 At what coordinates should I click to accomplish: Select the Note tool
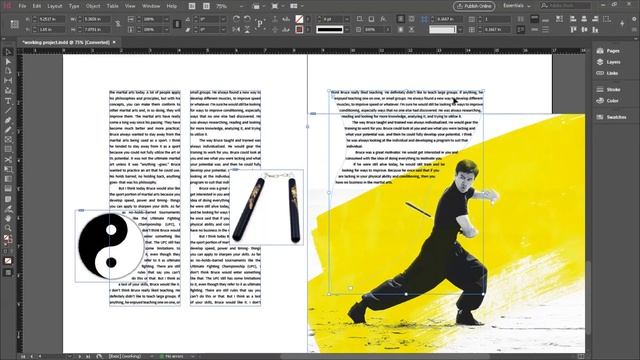(x=8, y=199)
